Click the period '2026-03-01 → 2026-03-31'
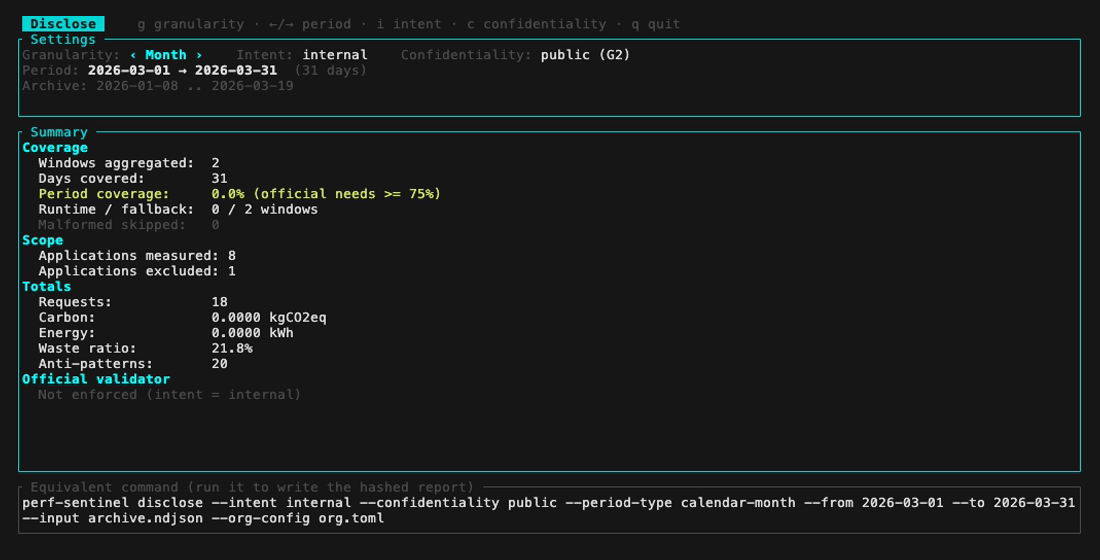The image size is (1100, 560). tap(182, 70)
